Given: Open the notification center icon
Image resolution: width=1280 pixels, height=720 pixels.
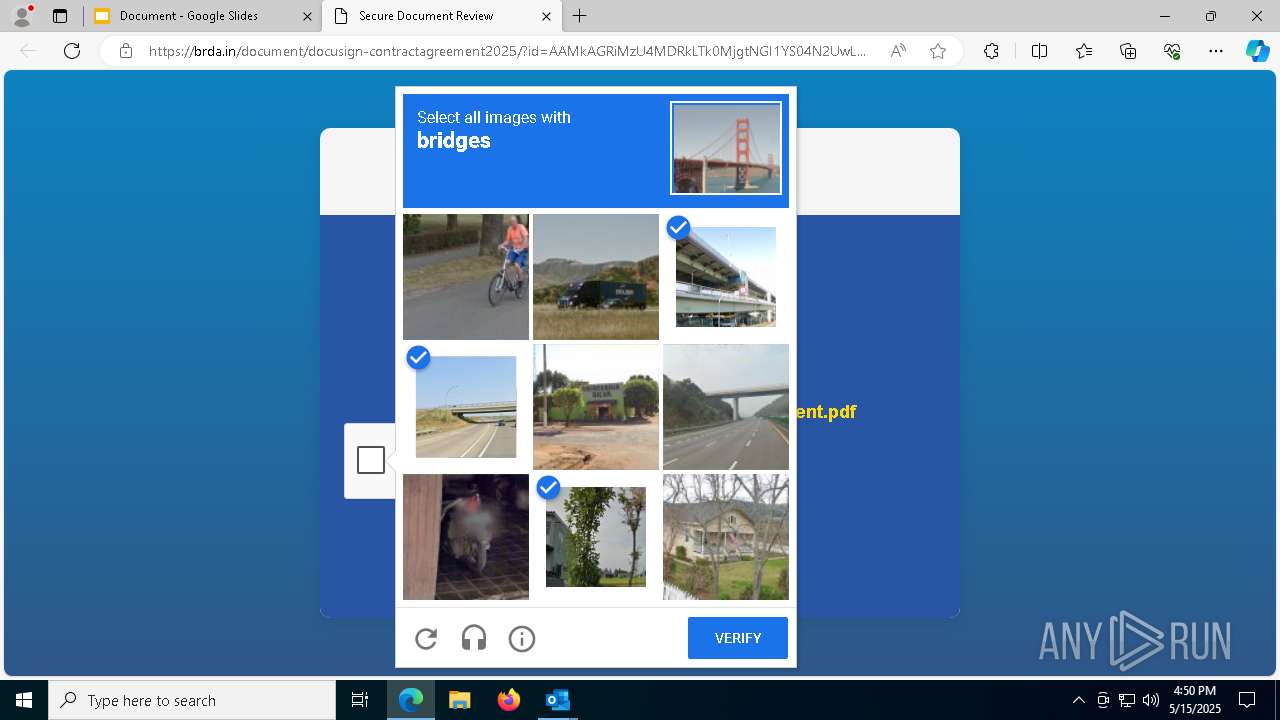Looking at the screenshot, I should point(1247,700).
